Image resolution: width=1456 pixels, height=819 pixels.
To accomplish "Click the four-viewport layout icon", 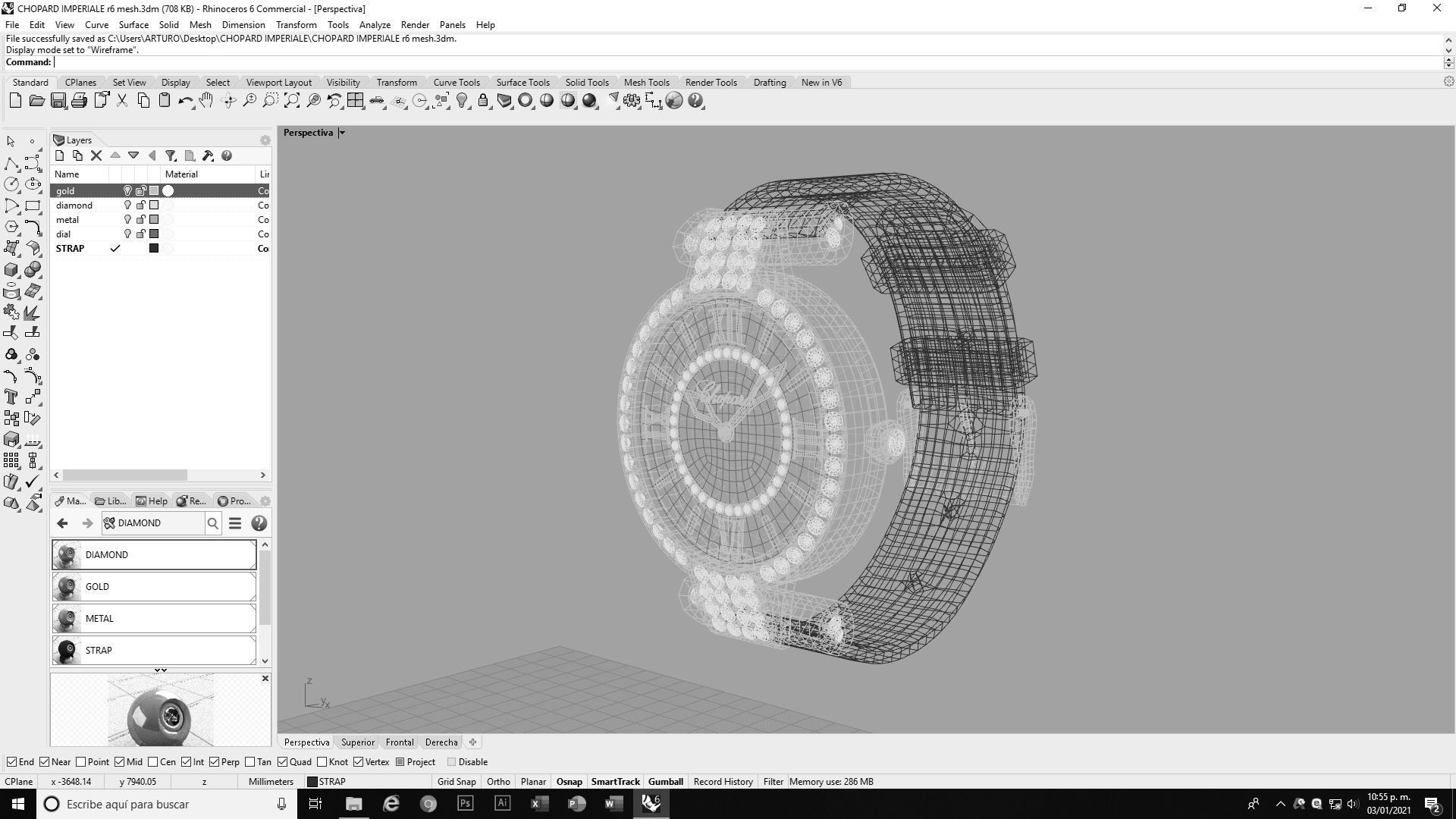I will pyautogui.click(x=355, y=100).
